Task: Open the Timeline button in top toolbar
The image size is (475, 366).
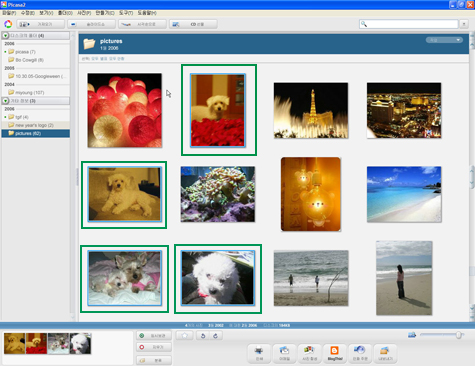Action: 142,24
